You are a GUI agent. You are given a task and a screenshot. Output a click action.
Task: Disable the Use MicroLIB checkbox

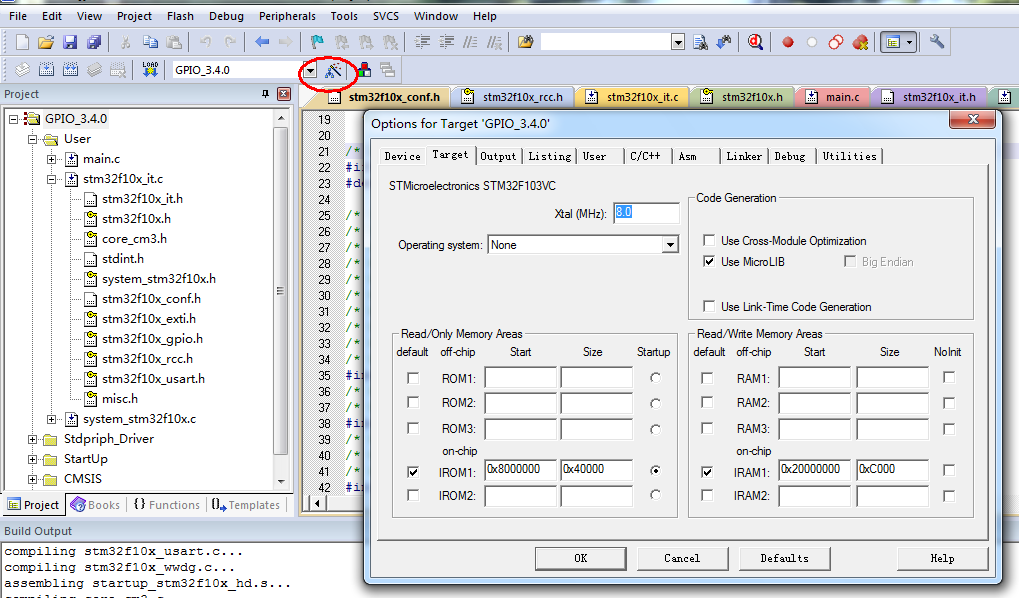[709, 261]
